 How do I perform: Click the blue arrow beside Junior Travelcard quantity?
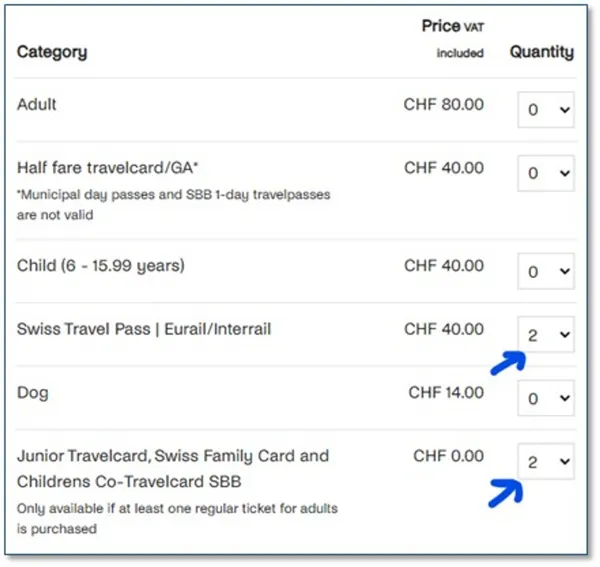[x=508, y=488]
